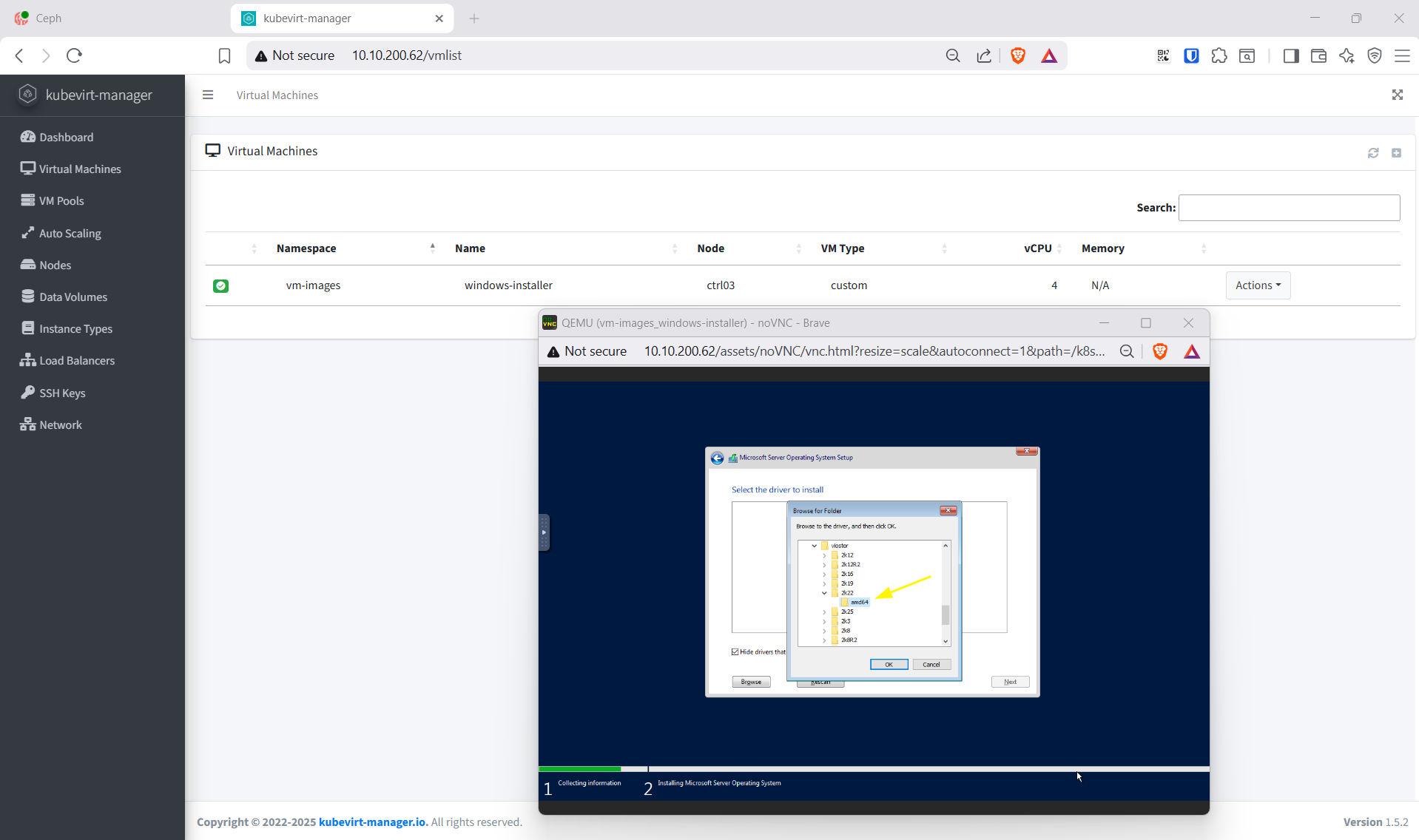The height and width of the screenshot is (840, 1419).
Task: Click the Load Balancers sitemap icon
Action: pos(28,360)
